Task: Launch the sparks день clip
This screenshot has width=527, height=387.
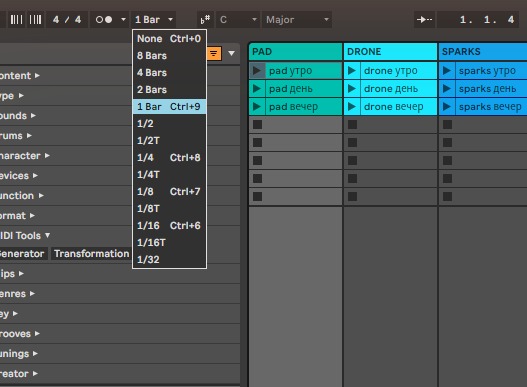Action: (447, 89)
